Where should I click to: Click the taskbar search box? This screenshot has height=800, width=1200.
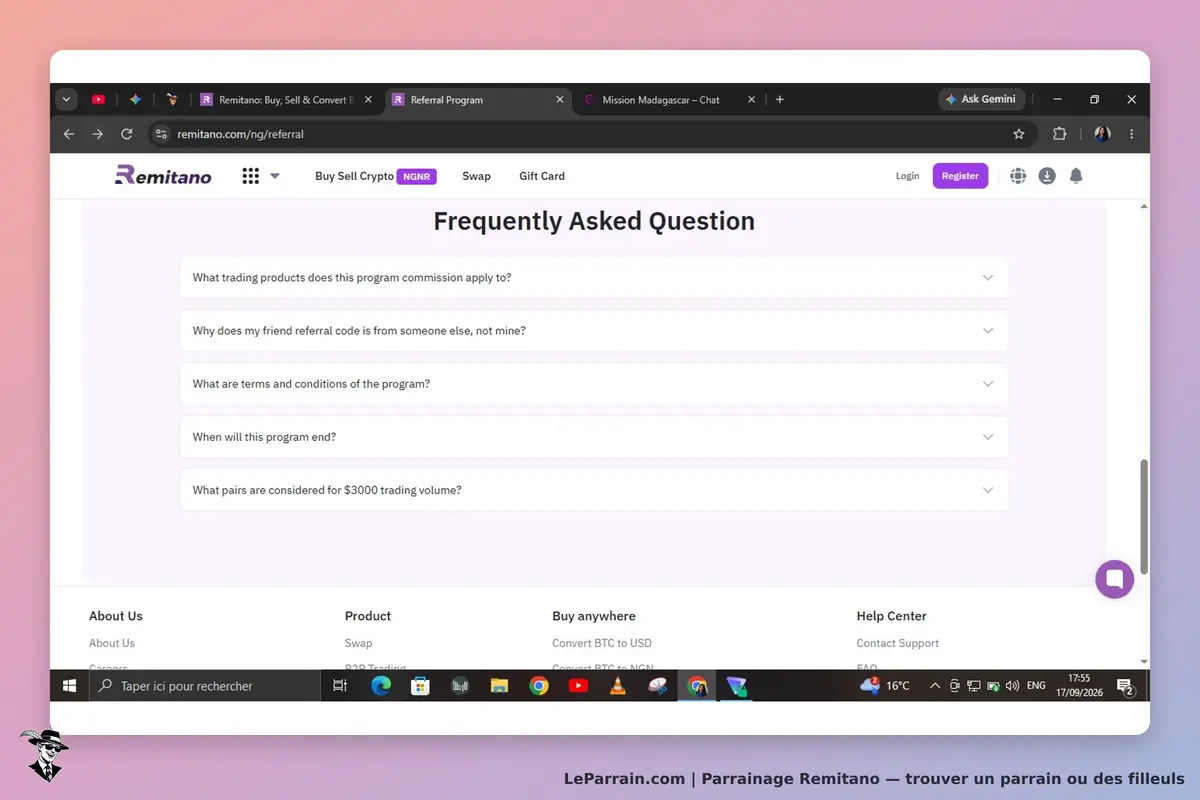tap(205, 686)
